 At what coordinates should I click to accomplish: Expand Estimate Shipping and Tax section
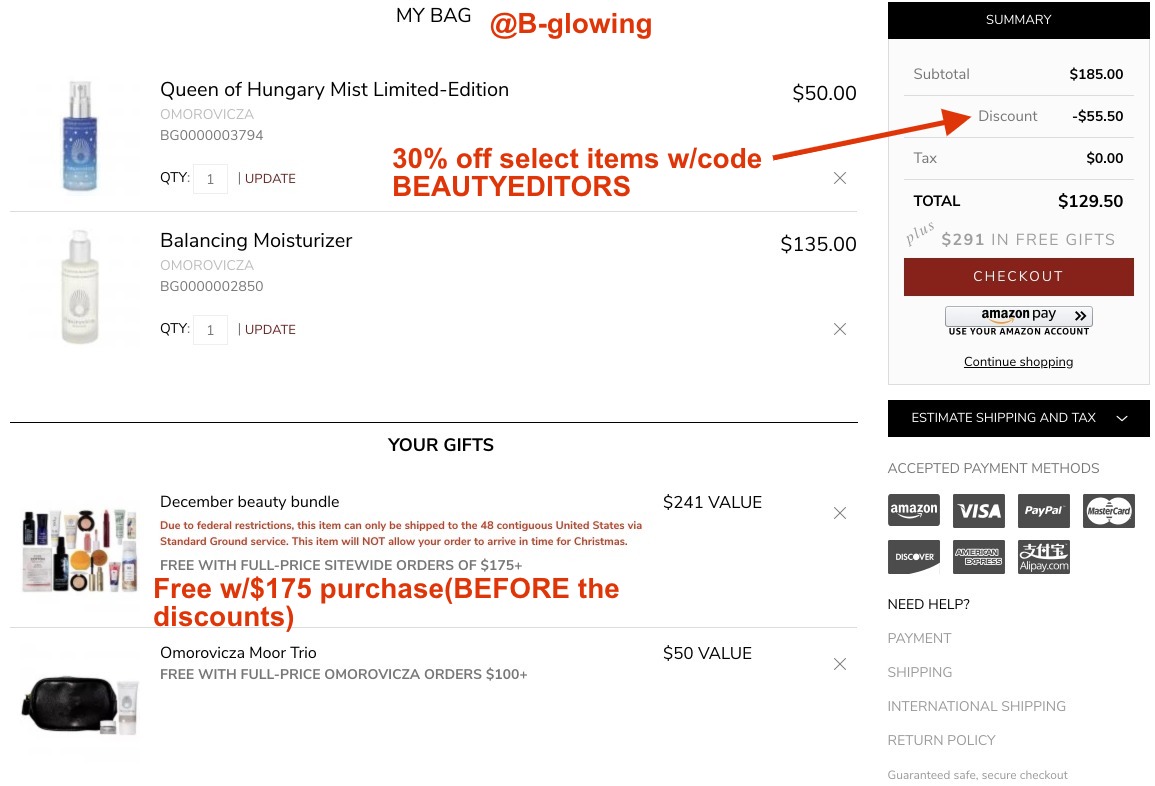(x=1019, y=418)
